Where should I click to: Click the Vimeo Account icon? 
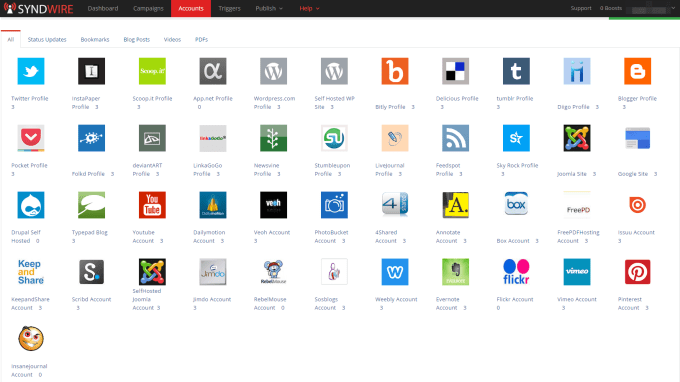(577, 272)
